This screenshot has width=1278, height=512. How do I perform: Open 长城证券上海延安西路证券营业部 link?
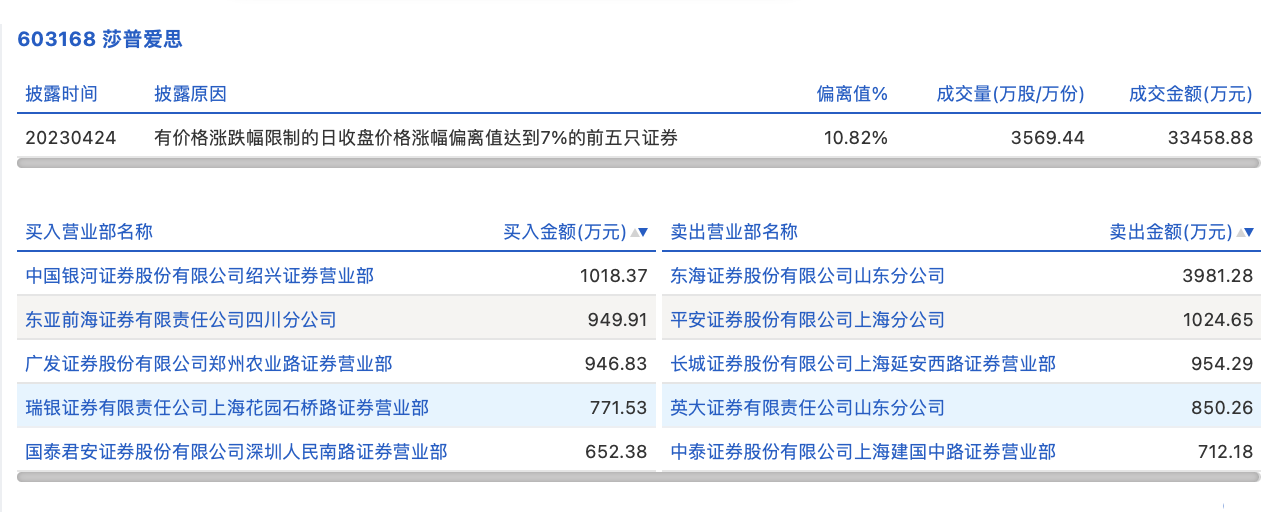click(863, 364)
